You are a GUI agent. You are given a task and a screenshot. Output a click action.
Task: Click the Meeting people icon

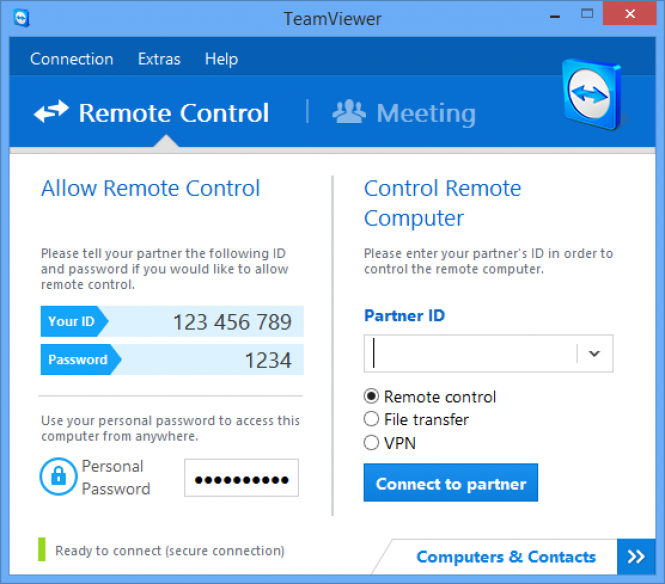(x=349, y=112)
